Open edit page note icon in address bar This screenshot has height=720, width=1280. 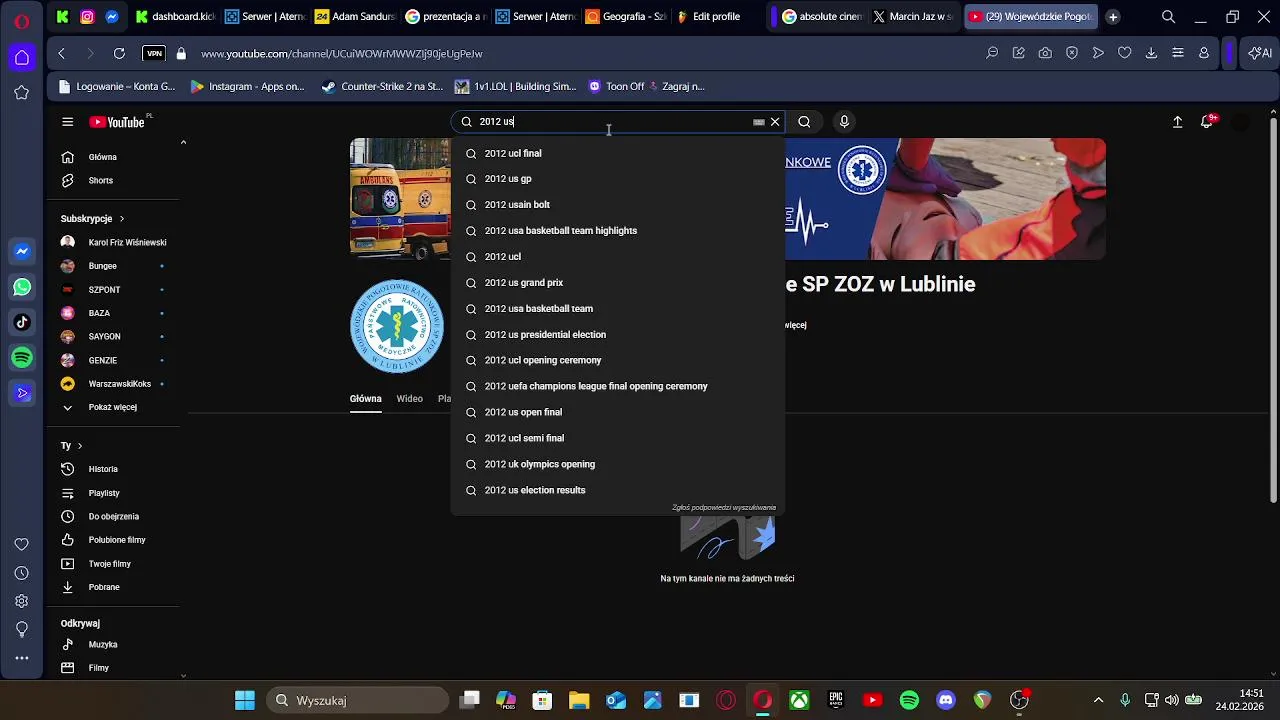pyautogui.click(x=1019, y=53)
